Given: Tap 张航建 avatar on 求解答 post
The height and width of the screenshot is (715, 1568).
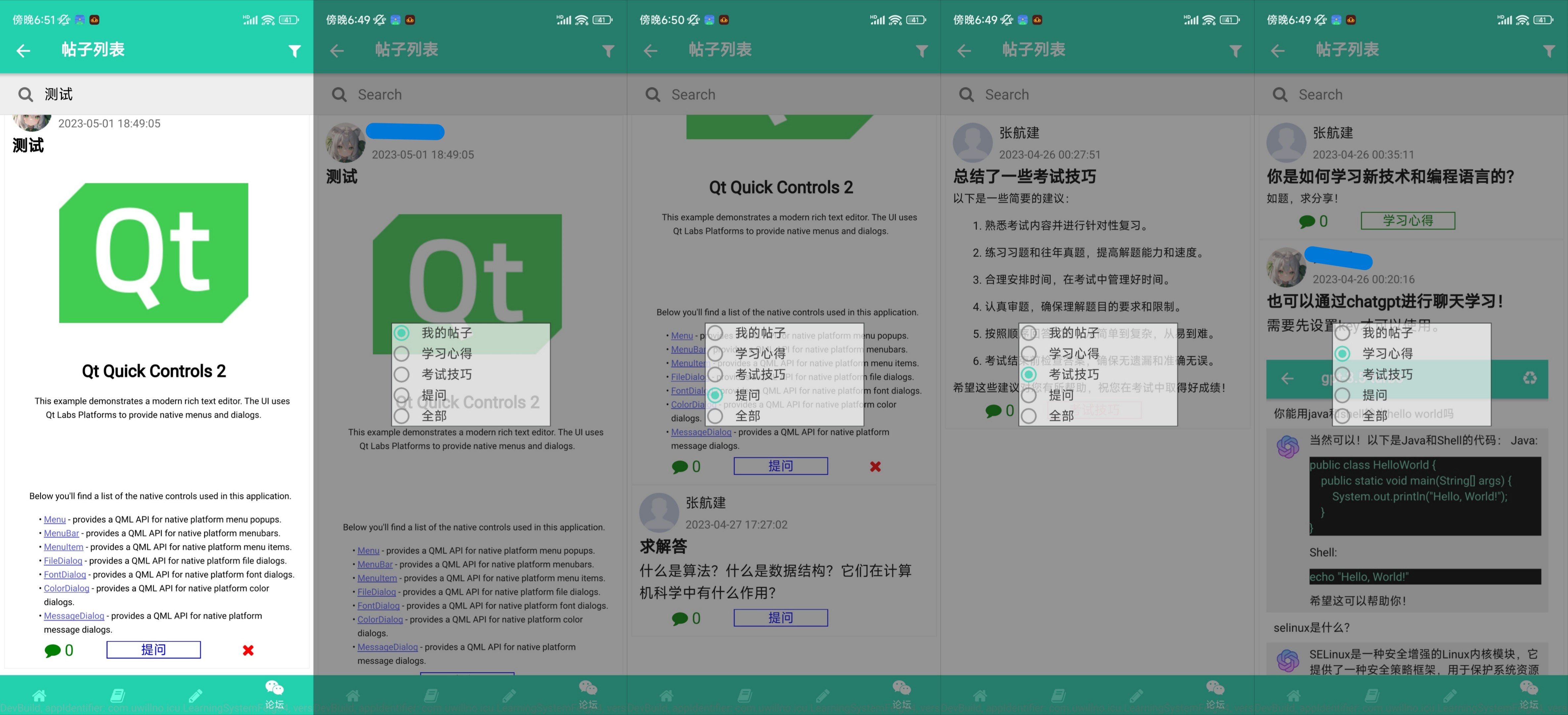Looking at the screenshot, I should click(x=659, y=513).
